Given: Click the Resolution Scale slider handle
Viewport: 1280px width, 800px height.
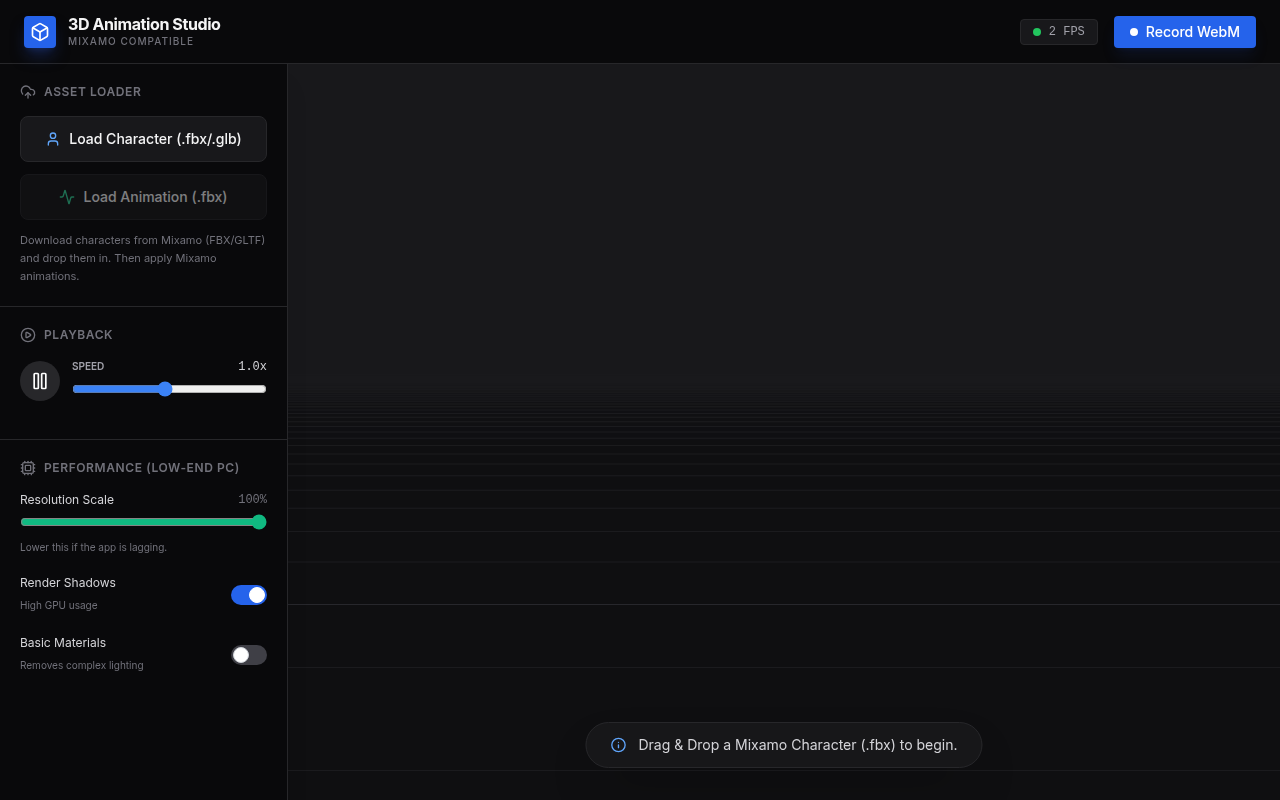Looking at the screenshot, I should tap(259, 522).
